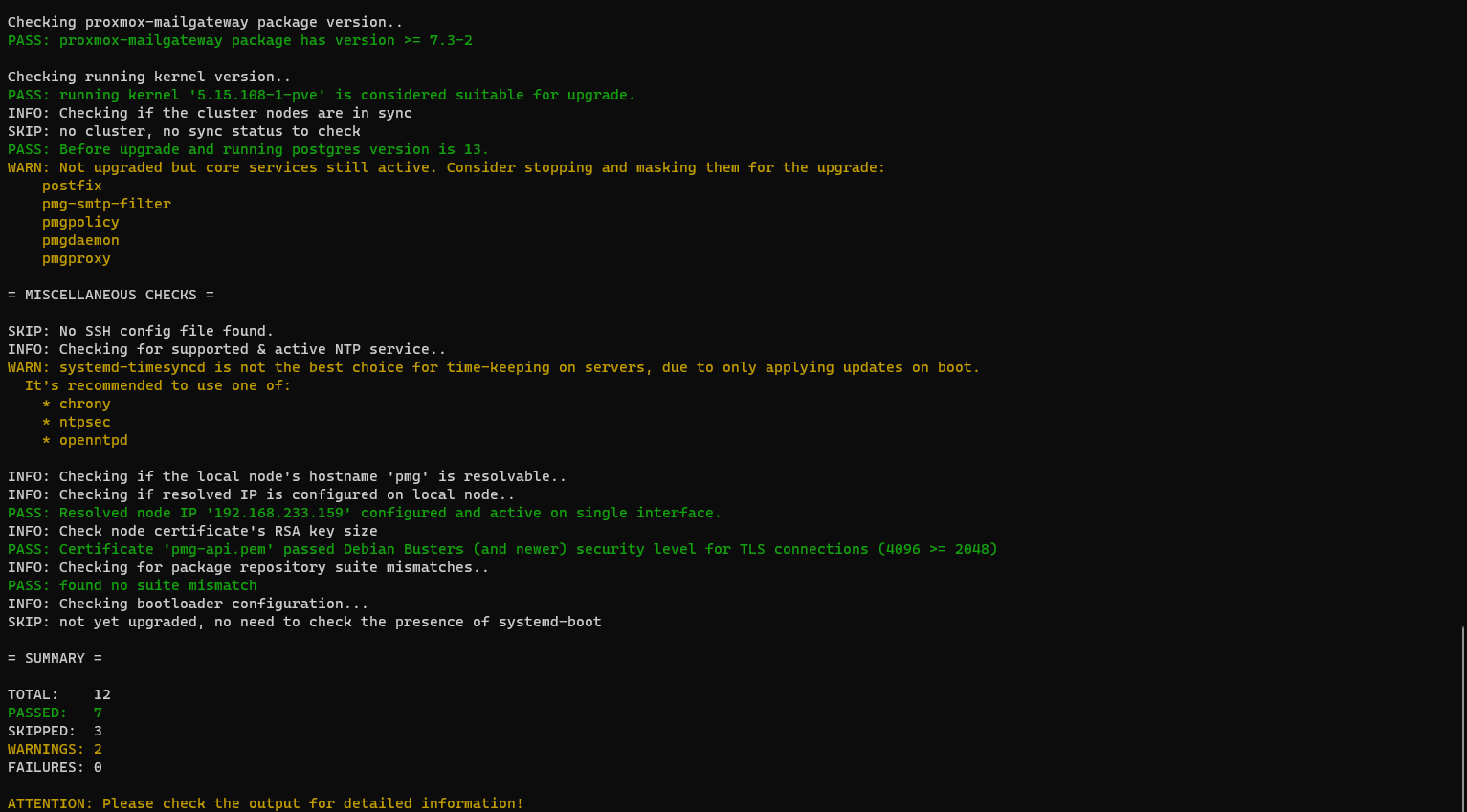Screen dimensions: 1467x812
Task: Select the 'TOTAL: 12' summary row
Action: pyautogui.click(x=59, y=694)
